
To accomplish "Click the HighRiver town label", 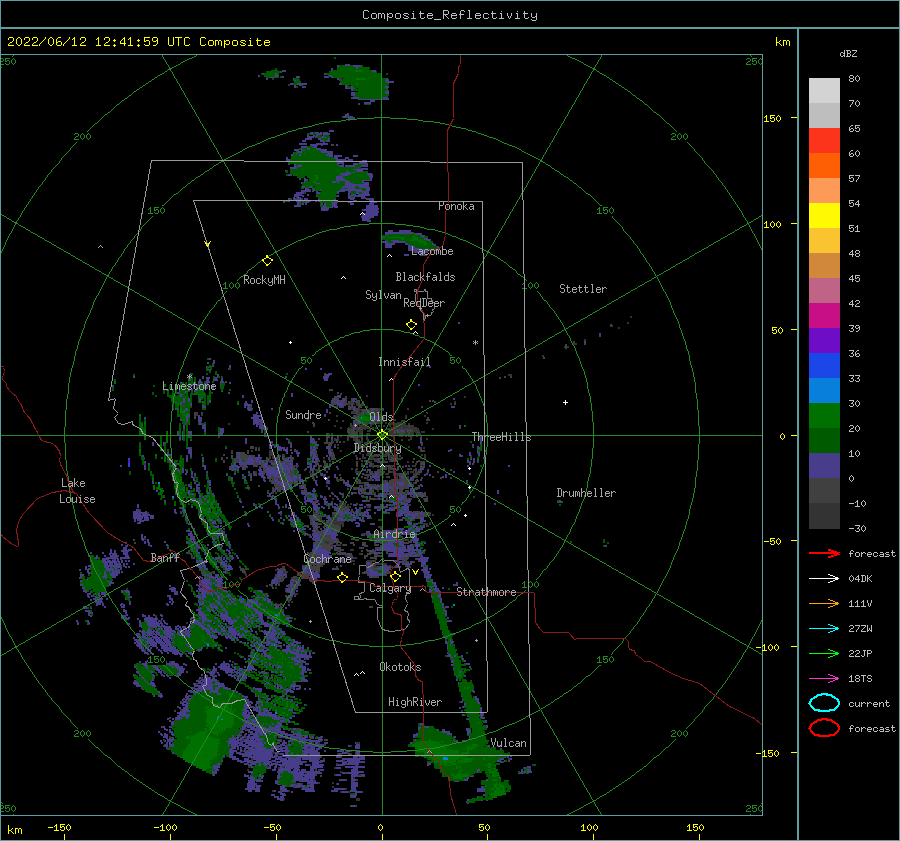I will [415, 702].
